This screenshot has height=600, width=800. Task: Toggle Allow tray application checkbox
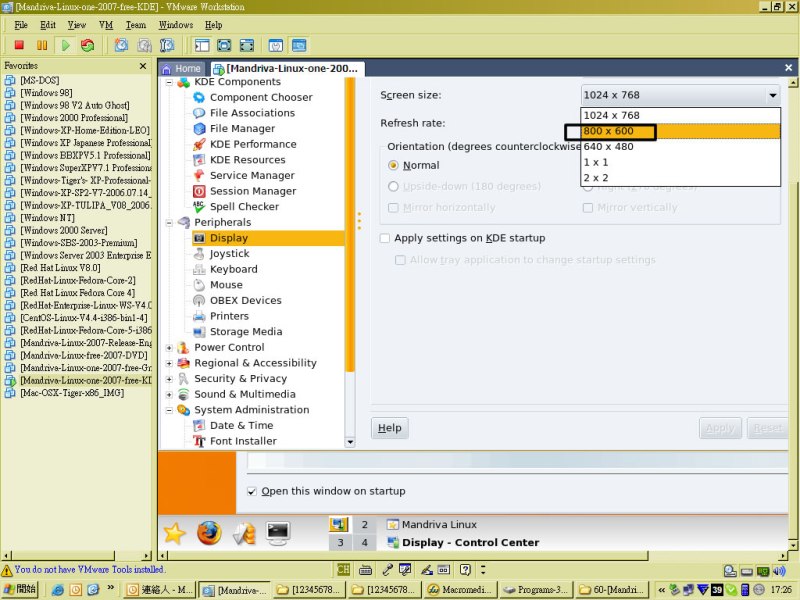(401, 260)
